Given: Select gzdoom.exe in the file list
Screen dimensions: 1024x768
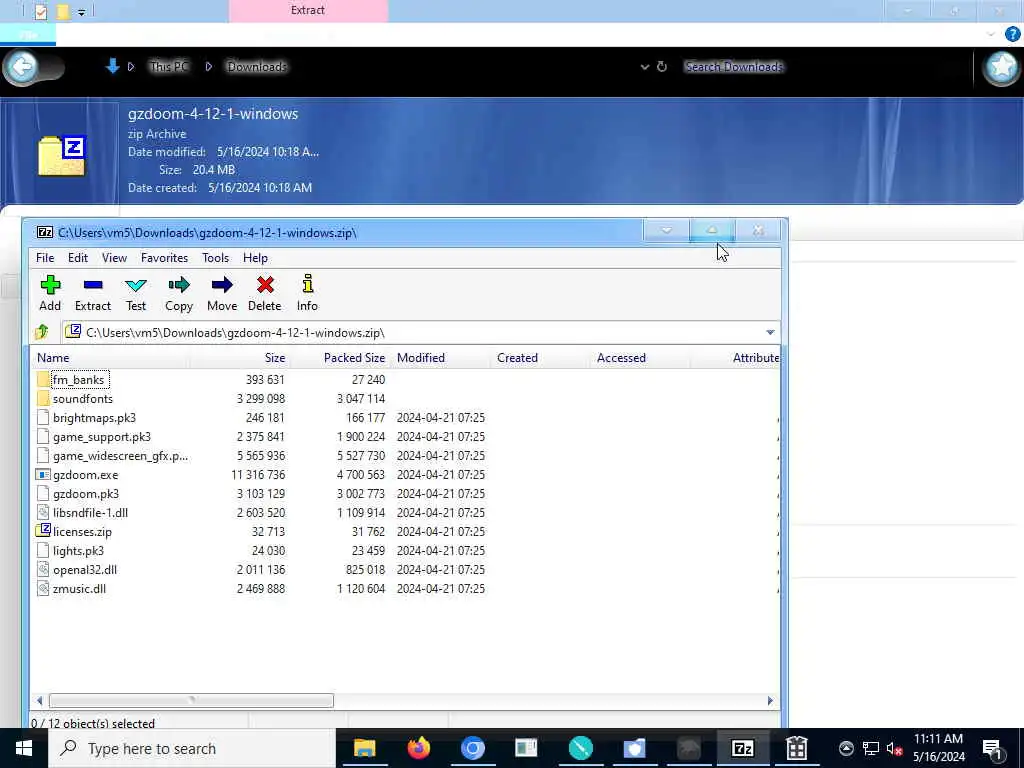Looking at the screenshot, I should [x=86, y=475].
